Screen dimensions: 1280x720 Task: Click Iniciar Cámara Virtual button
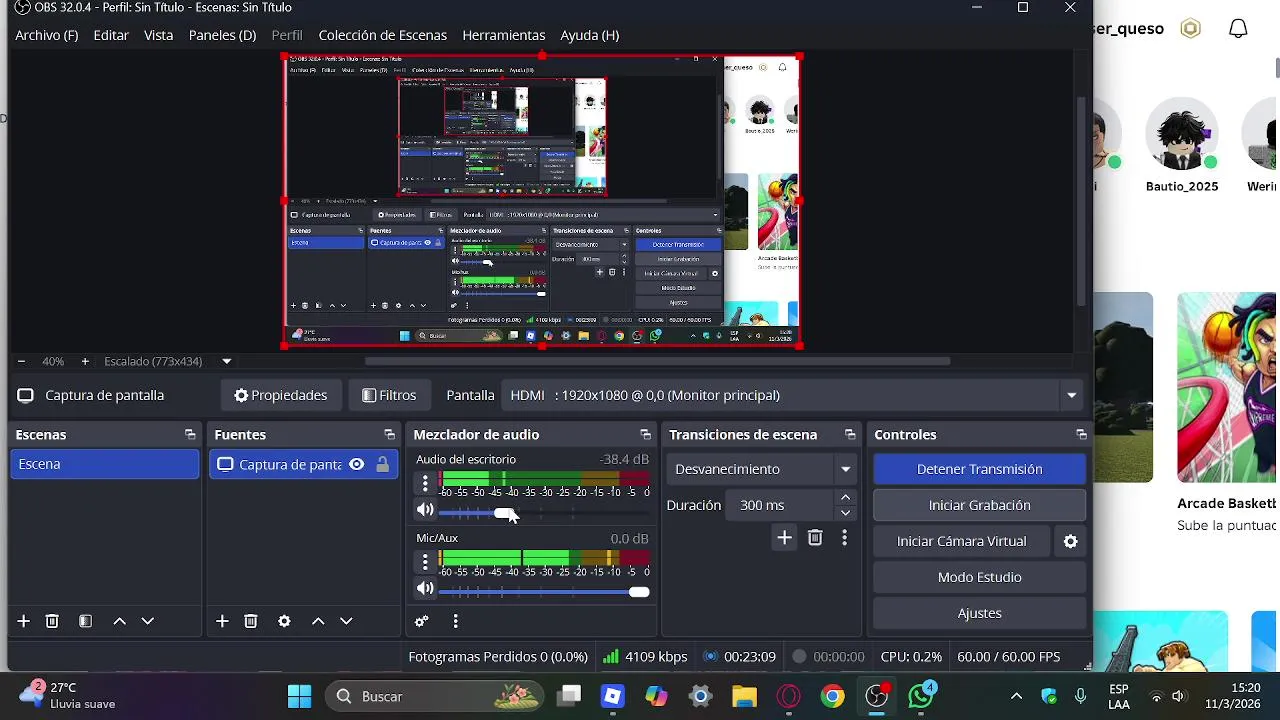961,541
